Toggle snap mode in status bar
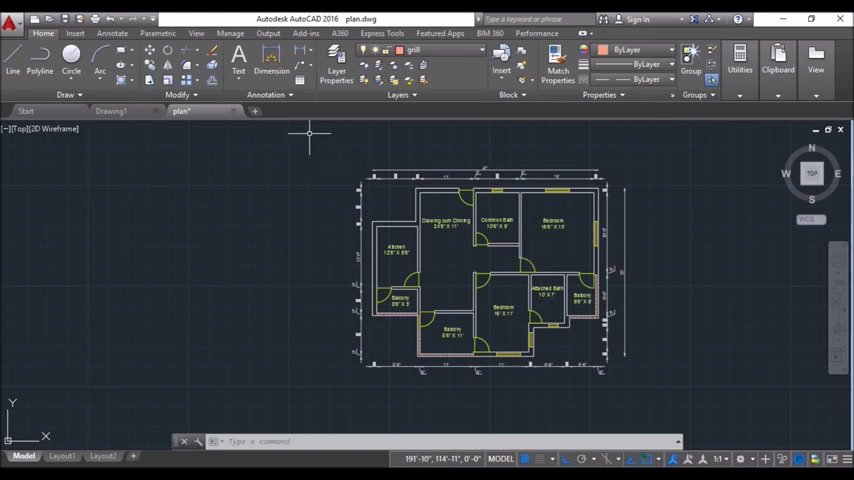854x480 pixels. (x=539, y=459)
